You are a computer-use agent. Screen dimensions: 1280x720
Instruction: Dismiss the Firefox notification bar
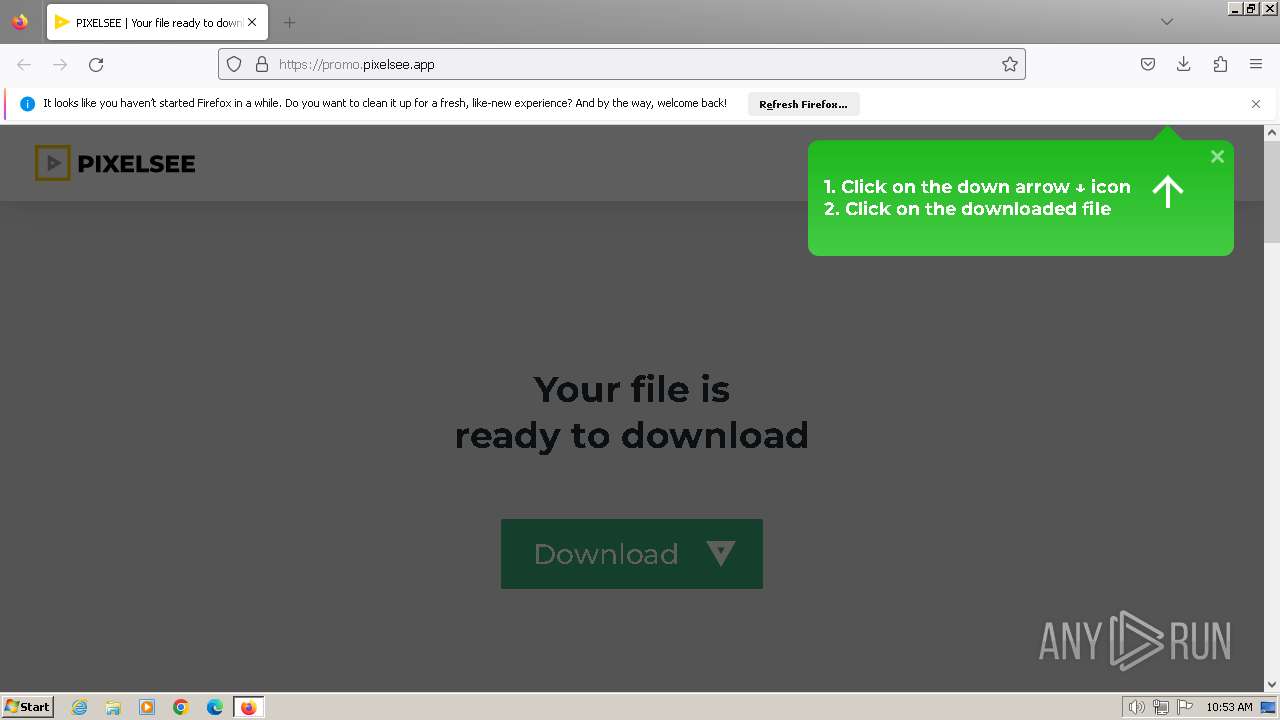click(x=1256, y=104)
